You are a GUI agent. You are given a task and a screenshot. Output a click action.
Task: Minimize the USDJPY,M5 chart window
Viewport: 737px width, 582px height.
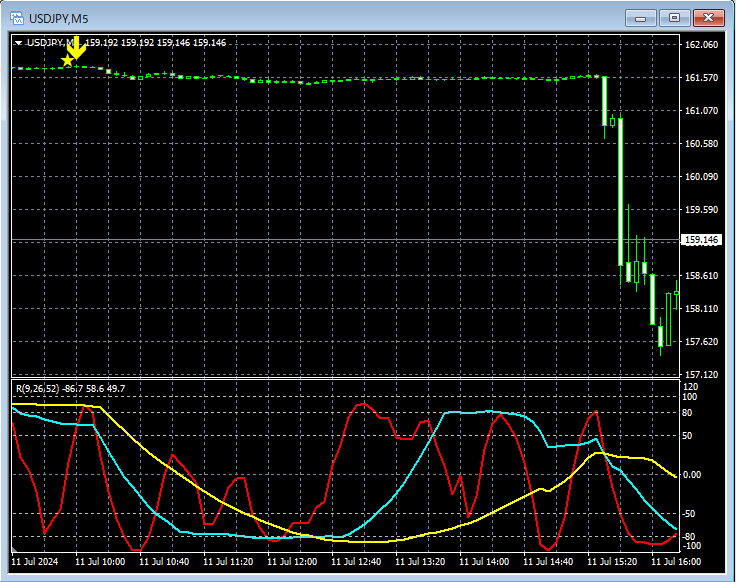tap(641, 18)
